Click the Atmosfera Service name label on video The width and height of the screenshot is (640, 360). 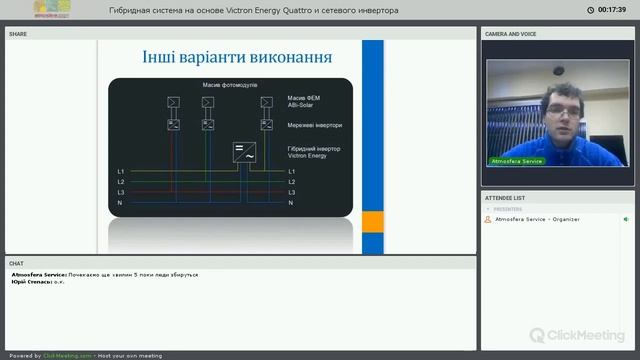pos(517,162)
